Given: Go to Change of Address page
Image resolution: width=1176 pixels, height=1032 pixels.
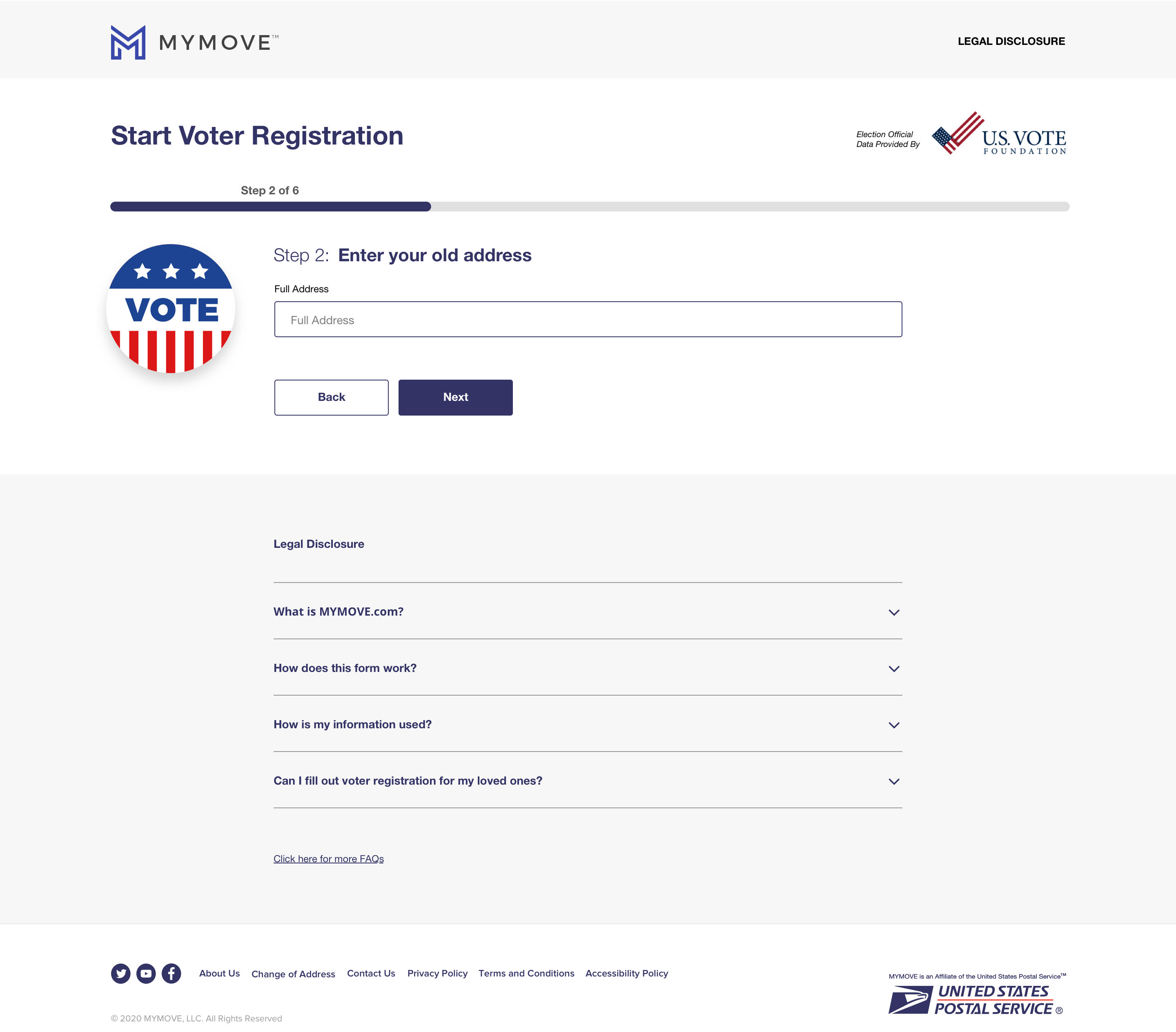Looking at the screenshot, I should click(x=293, y=974).
